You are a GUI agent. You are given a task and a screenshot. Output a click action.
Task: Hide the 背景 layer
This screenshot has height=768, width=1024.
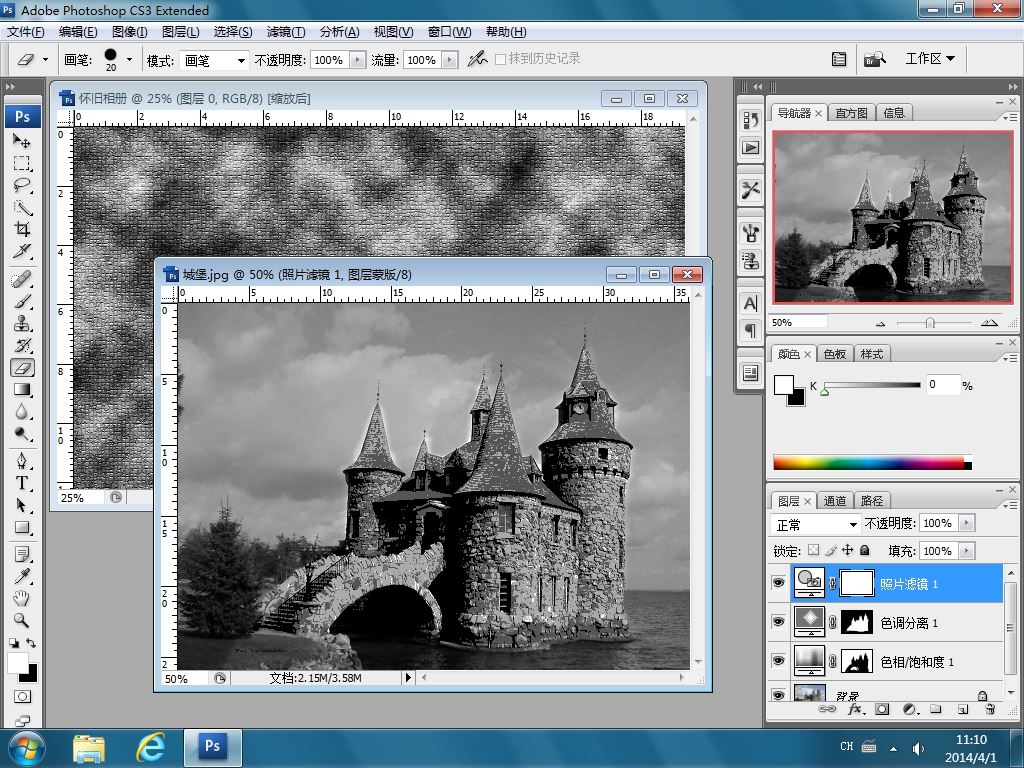[778, 695]
